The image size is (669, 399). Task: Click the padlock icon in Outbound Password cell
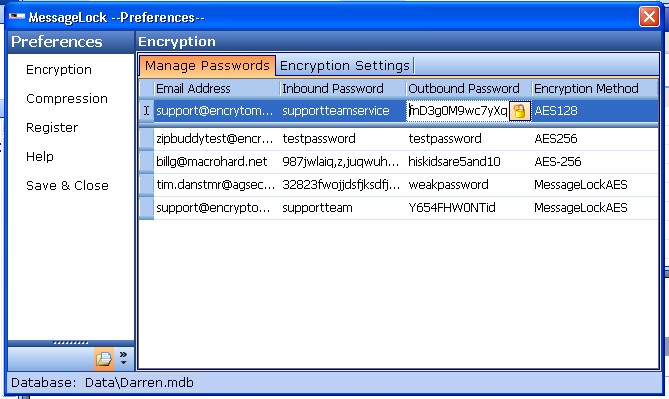point(519,111)
